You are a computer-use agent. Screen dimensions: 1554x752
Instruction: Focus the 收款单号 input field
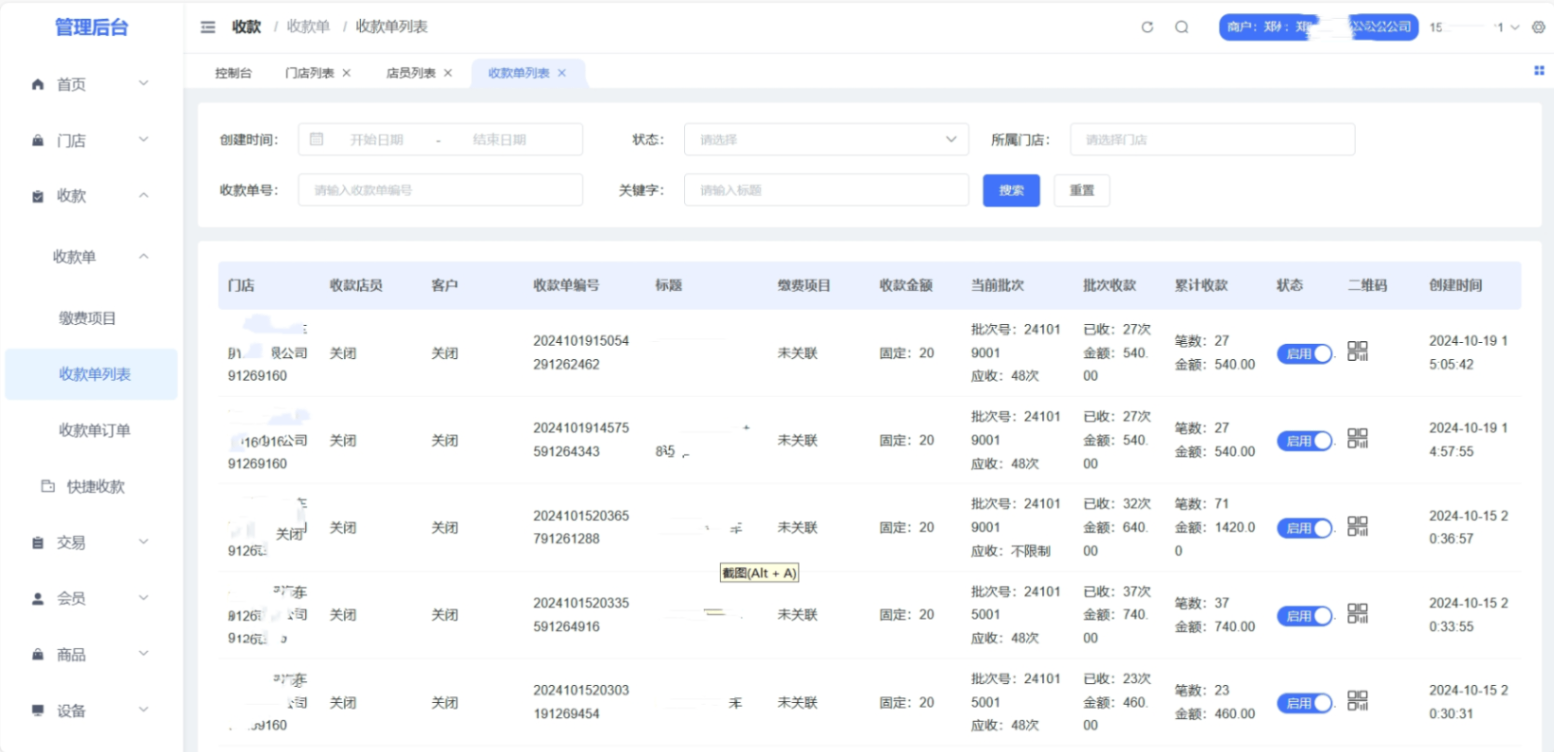pyautogui.click(x=440, y=190)
